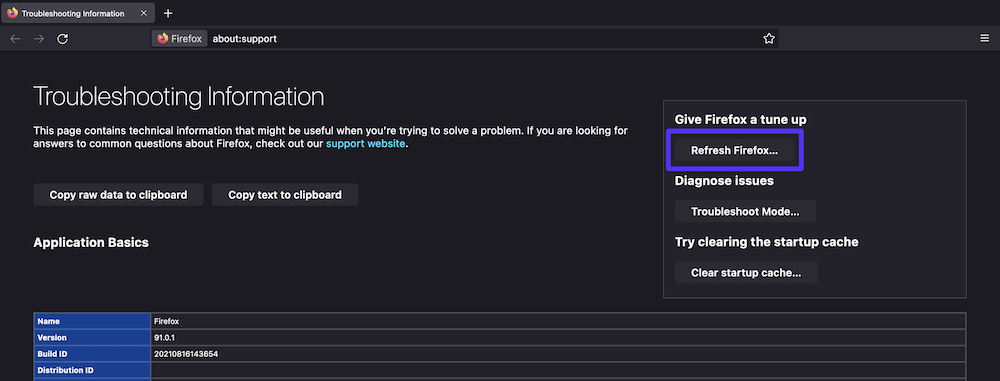1000x381 pixels.
Task: Copy raw data to clipboard
Action: point(118,195)
